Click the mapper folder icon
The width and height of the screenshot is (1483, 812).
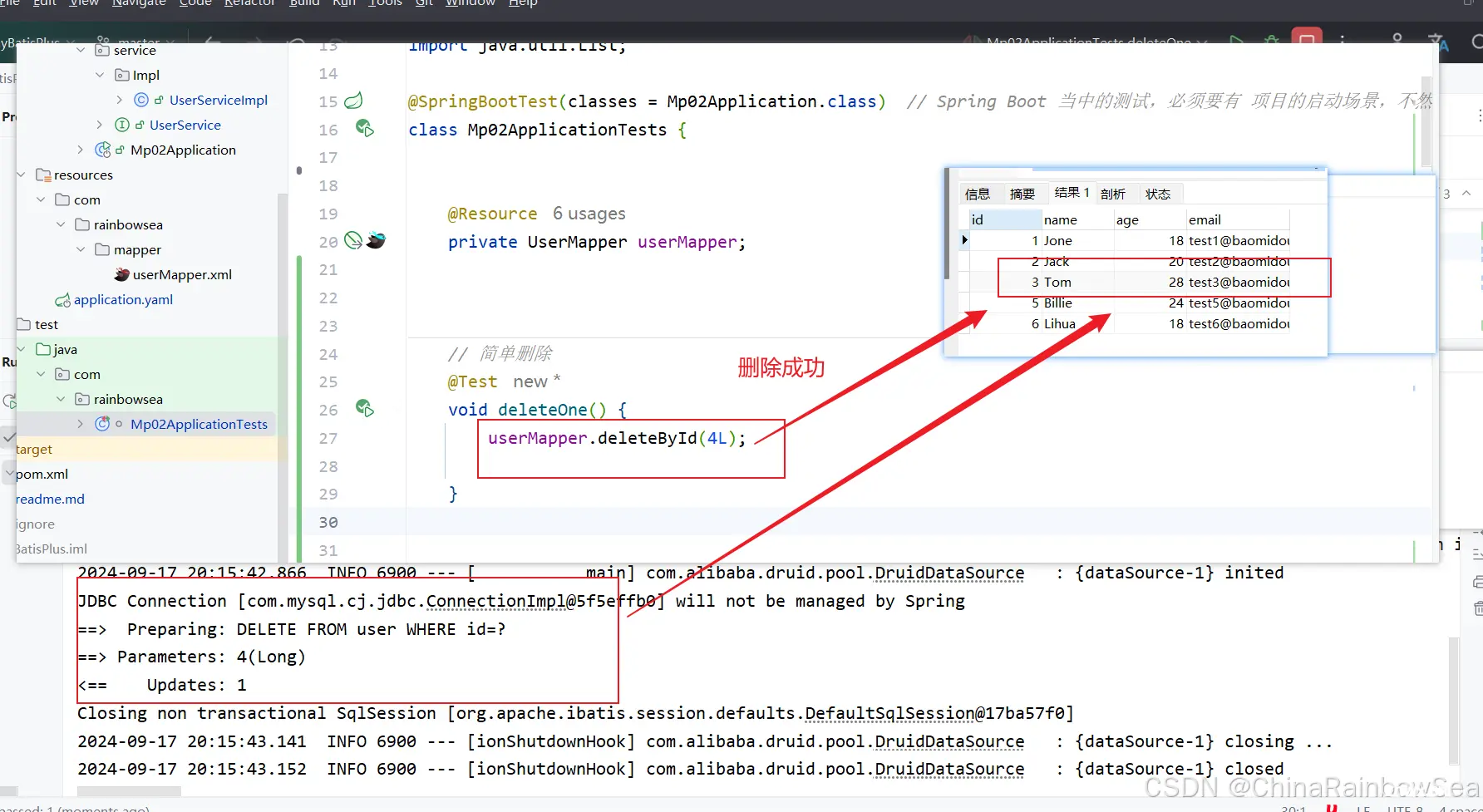click(102, 249)
